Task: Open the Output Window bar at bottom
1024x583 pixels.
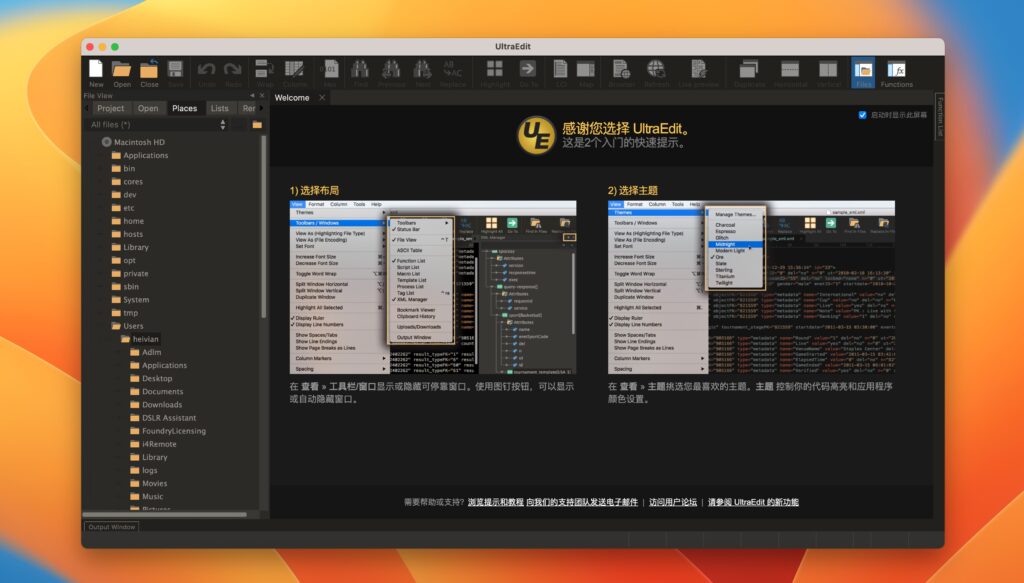Action: coord(110,525)
